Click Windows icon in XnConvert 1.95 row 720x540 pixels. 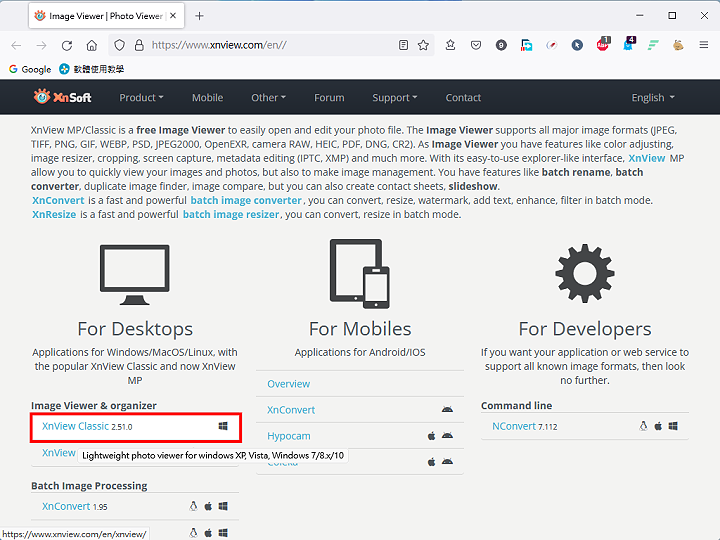pos(223,506)
